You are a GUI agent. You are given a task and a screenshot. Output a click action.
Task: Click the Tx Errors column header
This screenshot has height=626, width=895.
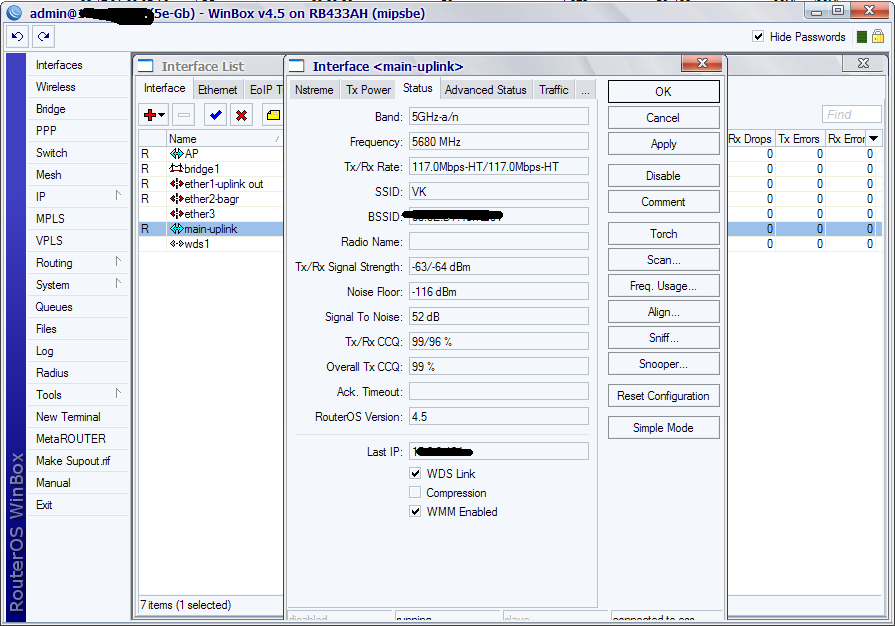click(x=799, y=139)
